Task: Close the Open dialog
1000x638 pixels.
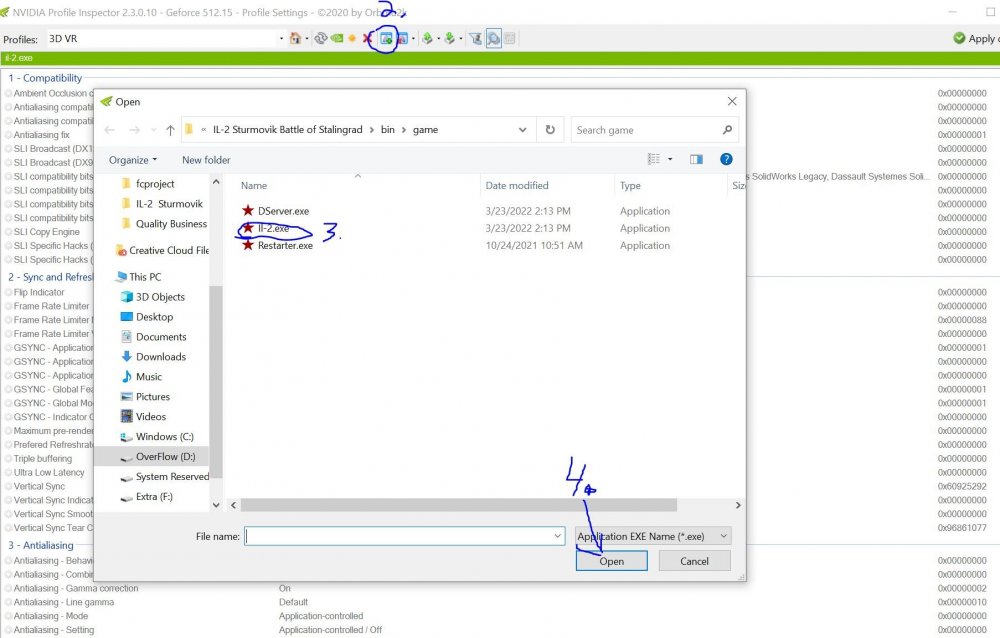Action: point(732,101)
